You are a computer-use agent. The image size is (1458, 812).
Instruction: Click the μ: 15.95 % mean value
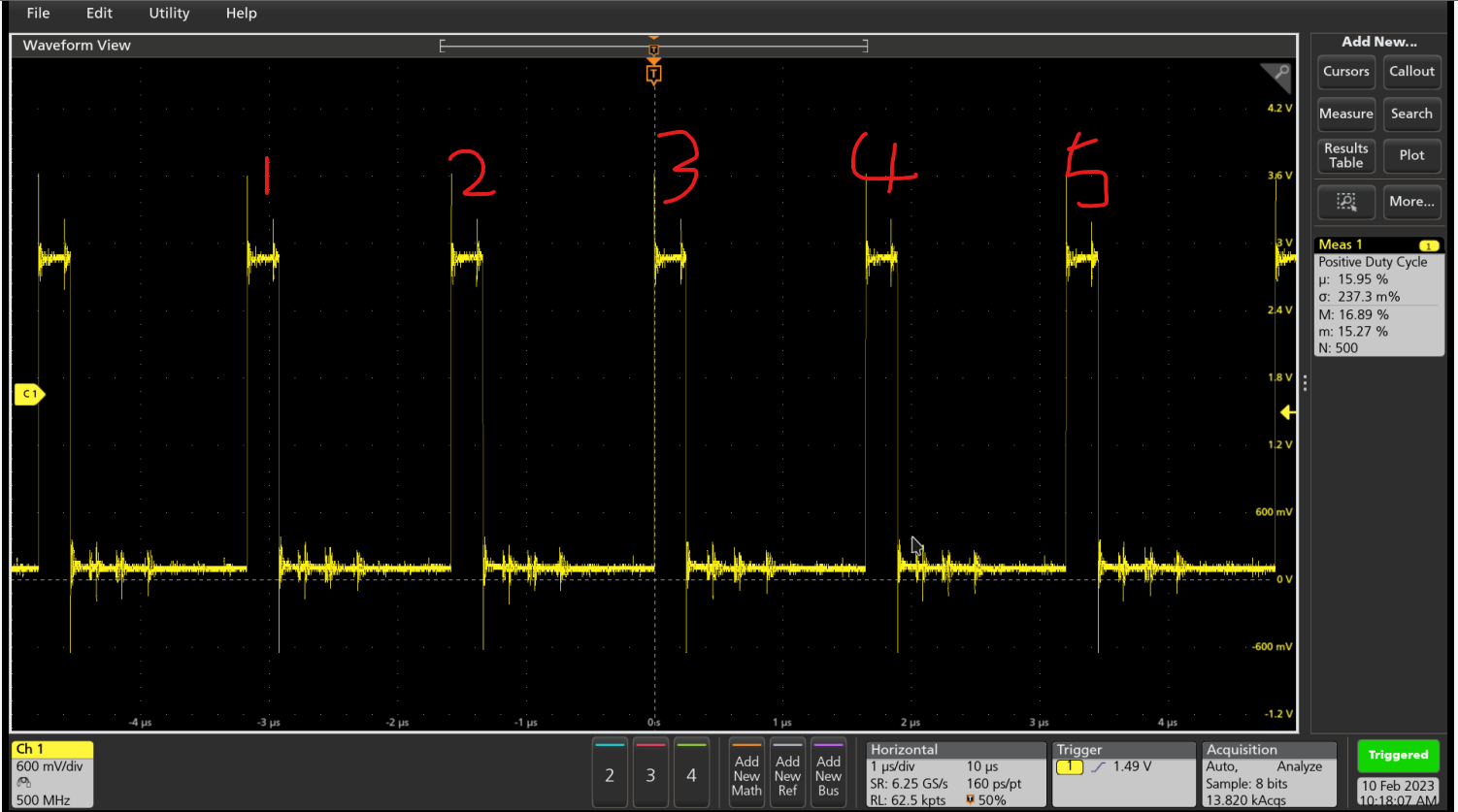(1353, 279)
